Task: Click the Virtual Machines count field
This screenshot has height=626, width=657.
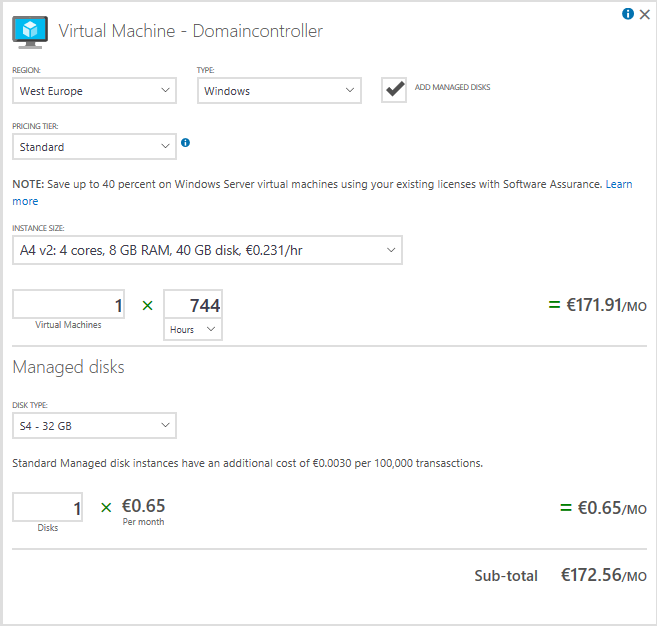Action: [69, 304]
